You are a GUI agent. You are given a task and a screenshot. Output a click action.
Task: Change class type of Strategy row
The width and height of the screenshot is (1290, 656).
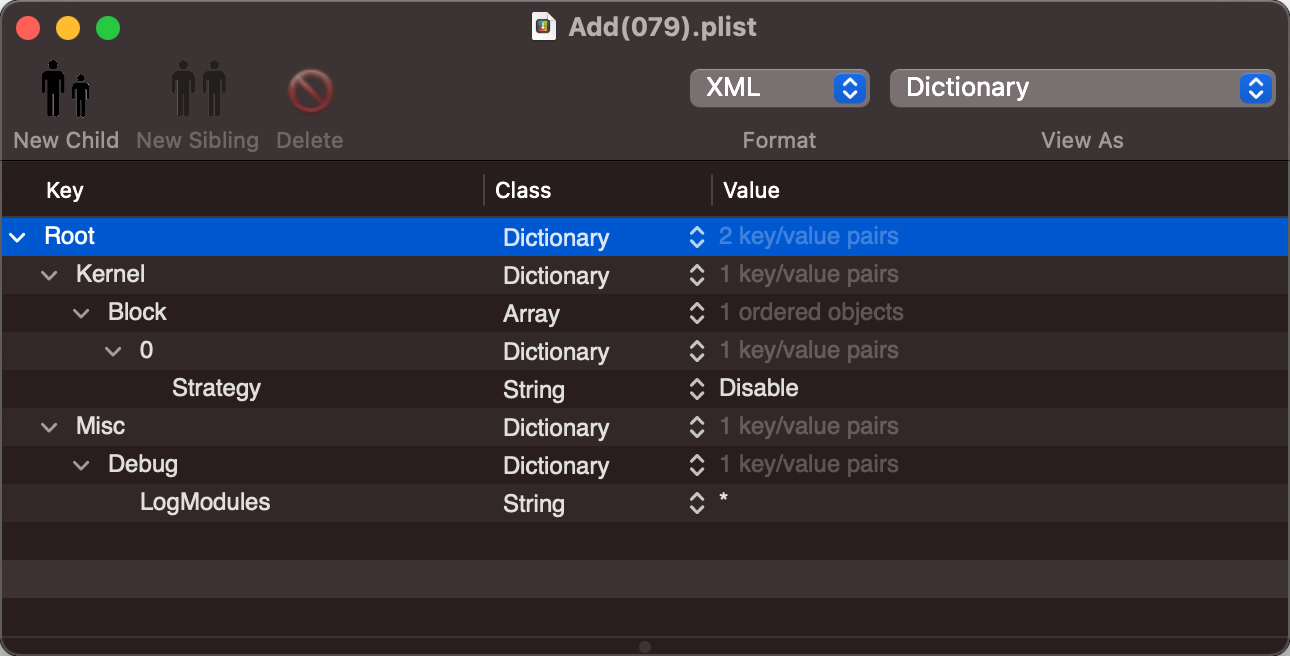tap(697, 389)
